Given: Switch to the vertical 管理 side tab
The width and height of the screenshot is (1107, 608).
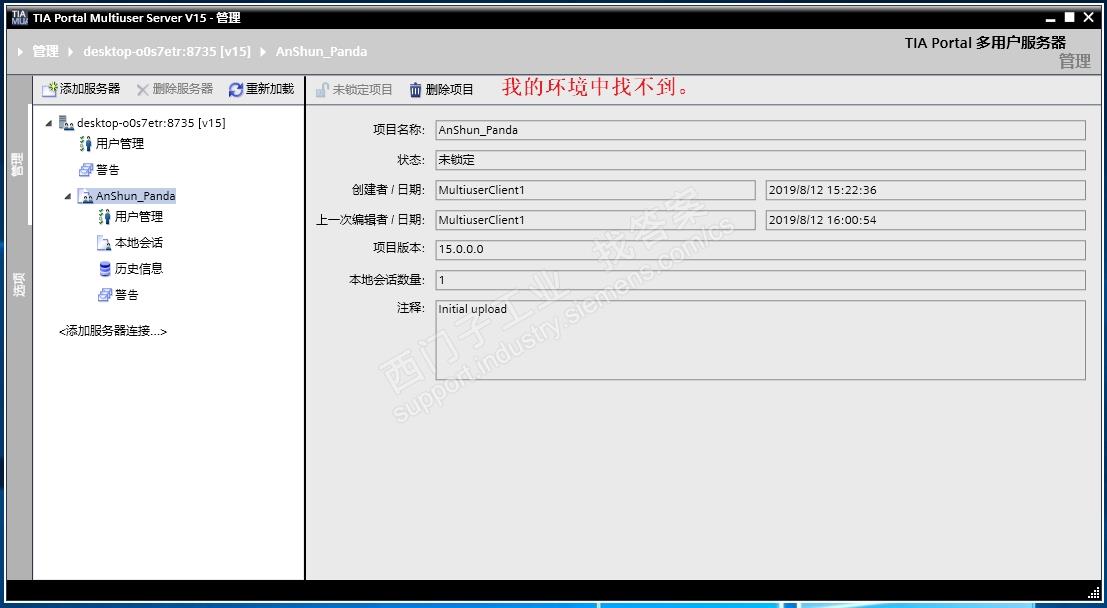Looking at the screenshot, I should tap(18, 164).
